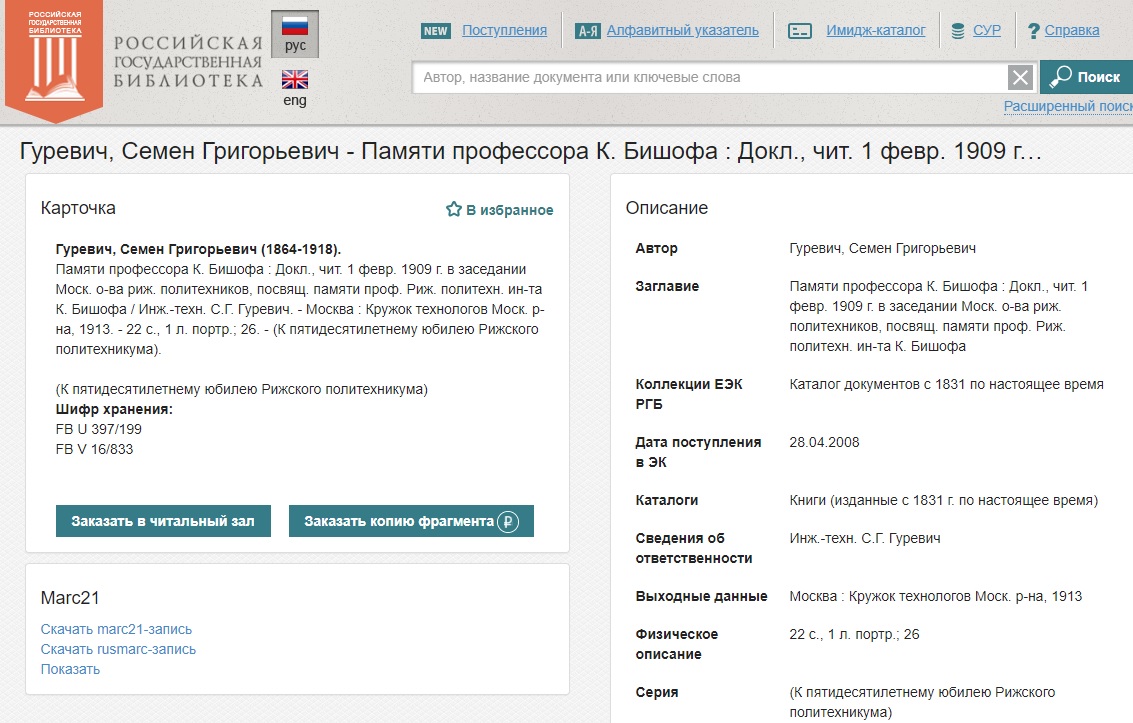Click the А-Я alphabetical index icon
The height and width of the screenshot is (723, 1133).
(588, 31)
